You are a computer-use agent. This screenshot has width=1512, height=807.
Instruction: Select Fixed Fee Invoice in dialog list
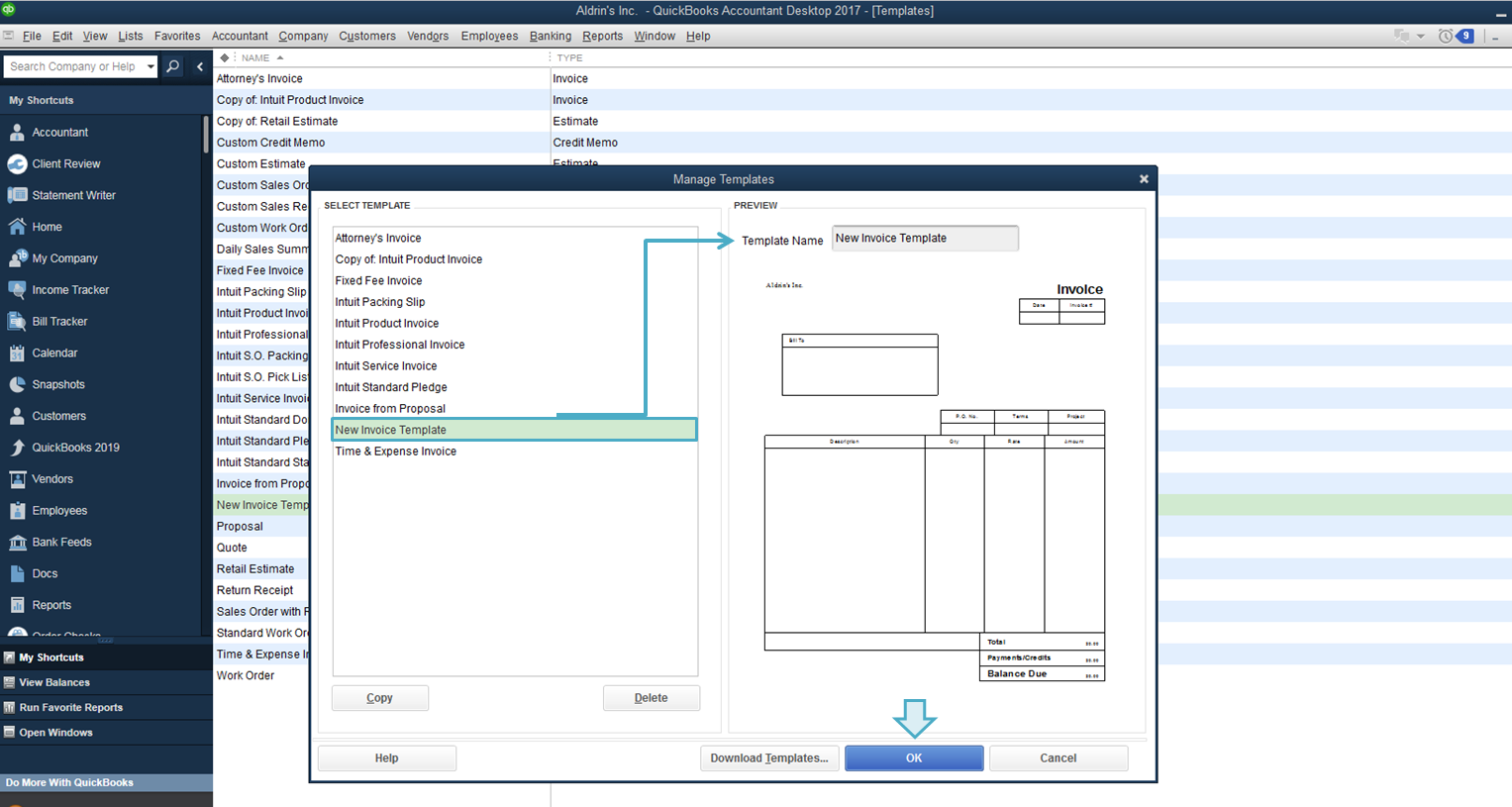(514, 281)
